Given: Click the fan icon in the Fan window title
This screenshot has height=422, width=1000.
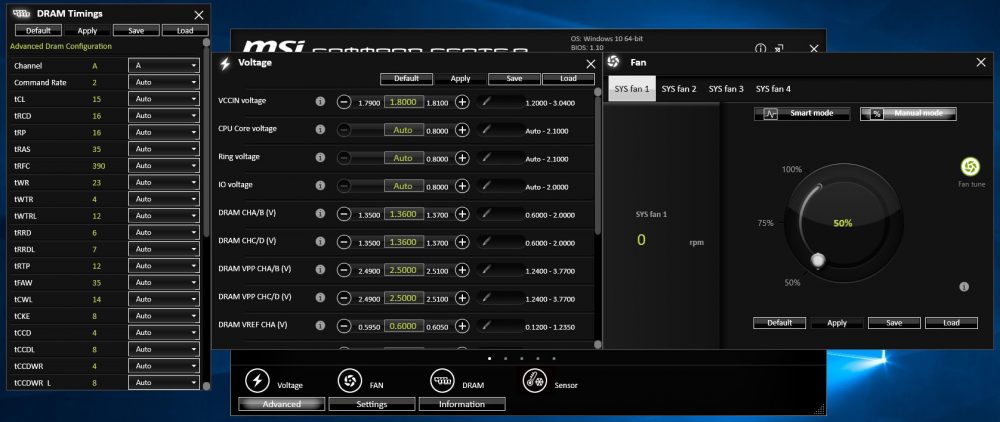Looking at the screenshot, I should coord(614,62).
